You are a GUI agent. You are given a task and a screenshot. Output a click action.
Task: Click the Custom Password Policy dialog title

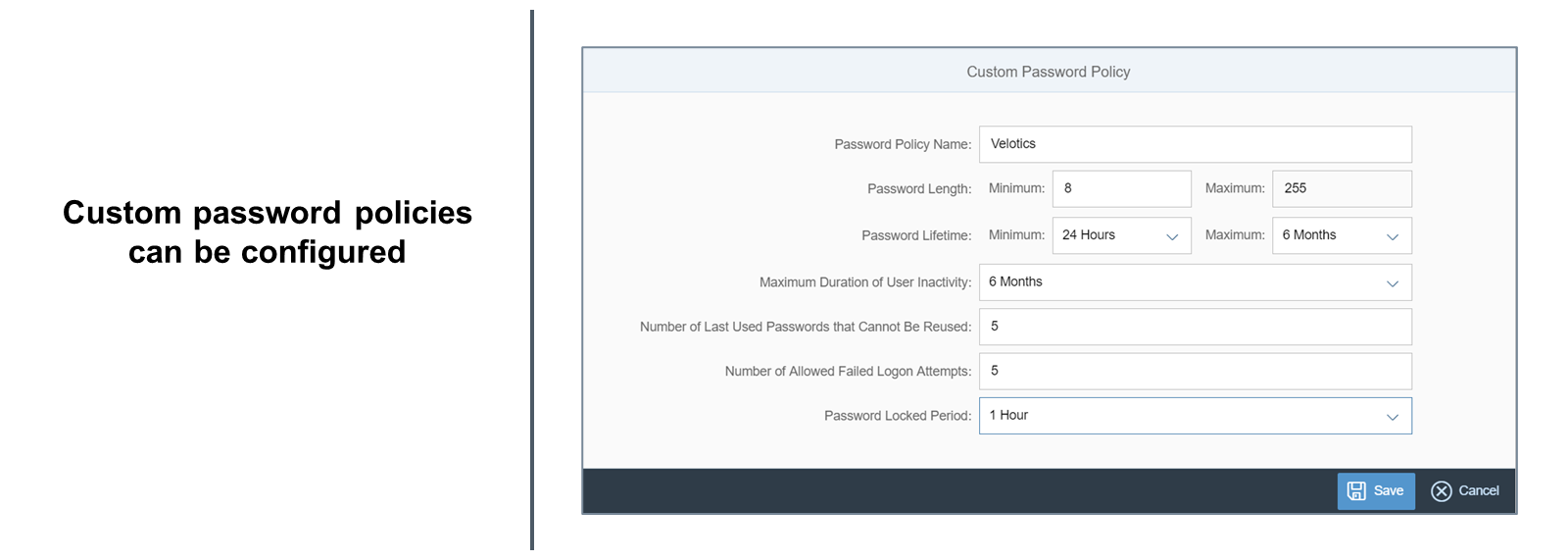1049,72
